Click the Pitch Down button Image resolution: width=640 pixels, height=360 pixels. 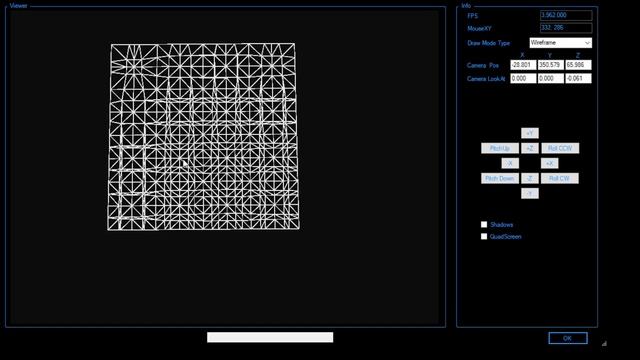500,178
